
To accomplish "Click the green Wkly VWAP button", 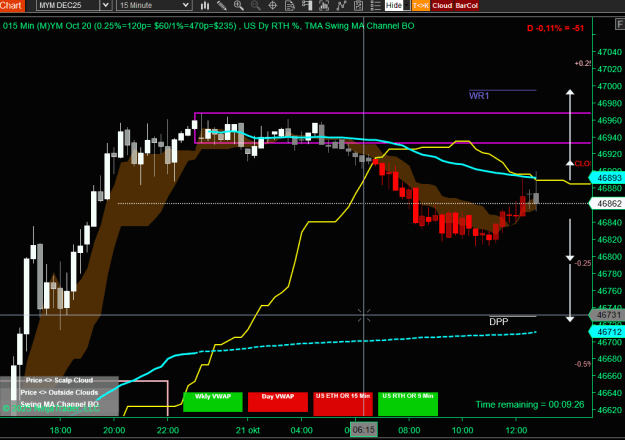I will [x=213, y=402].
